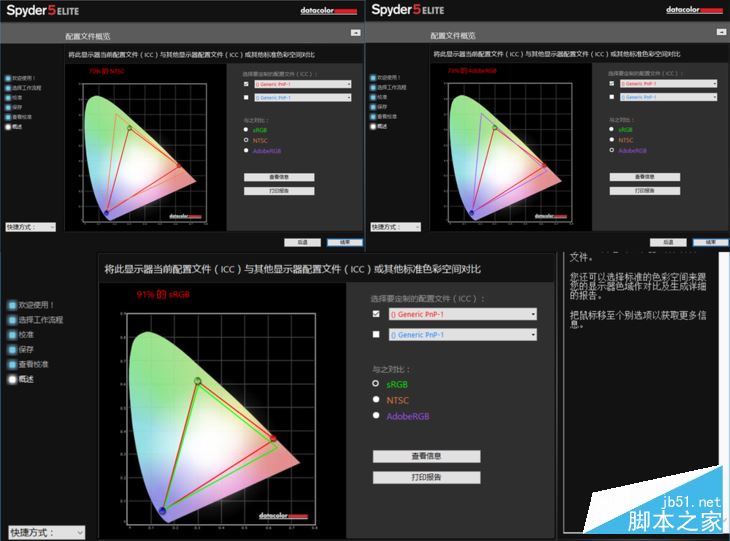Open red Generic PnP-1 dropdown in bottom window

463,314
